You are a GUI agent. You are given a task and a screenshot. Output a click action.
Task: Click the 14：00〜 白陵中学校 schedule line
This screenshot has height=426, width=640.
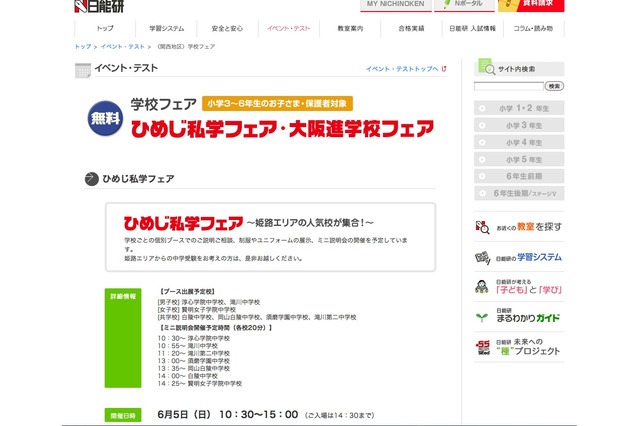click(188, 376)
